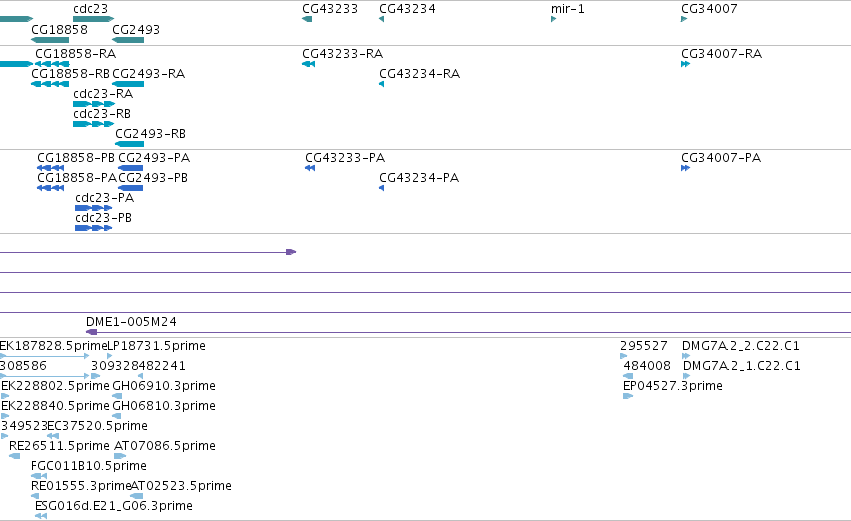Click the 482241 feature label
Viewport: 851px width, 521px height.
click(x=162, y=366)
